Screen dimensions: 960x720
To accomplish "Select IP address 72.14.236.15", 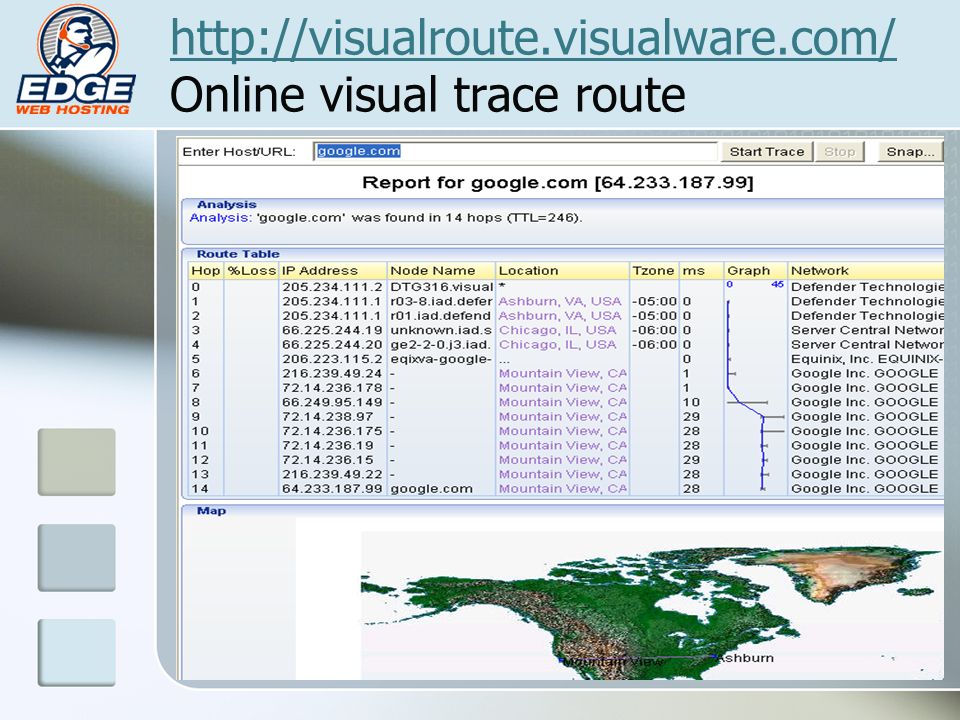I will (328, 460).
